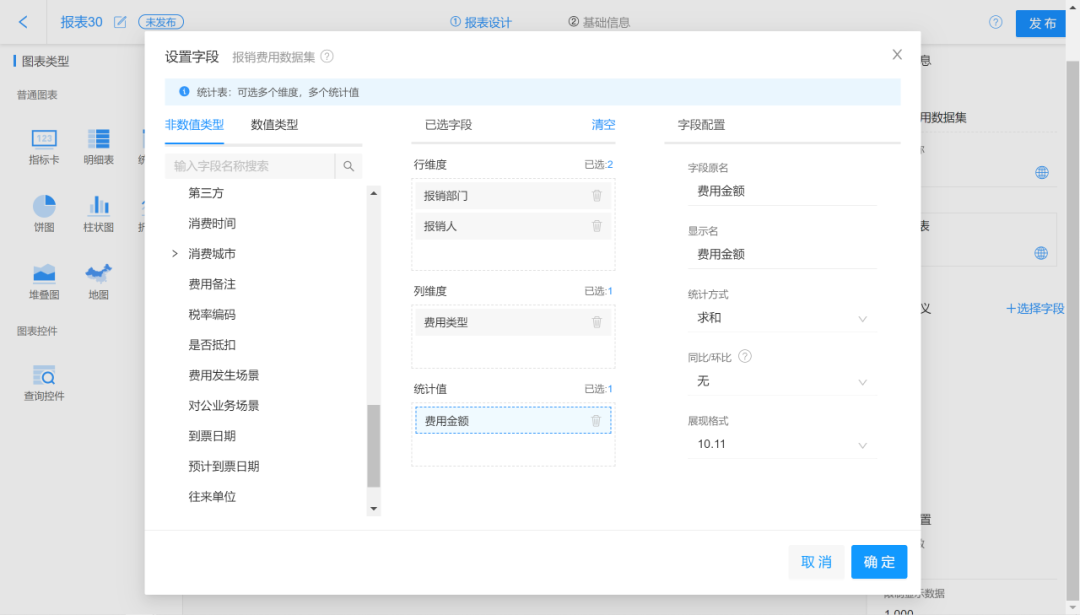
Task: Open help question mark icon near 发布
Action: (x=995, y=22)
